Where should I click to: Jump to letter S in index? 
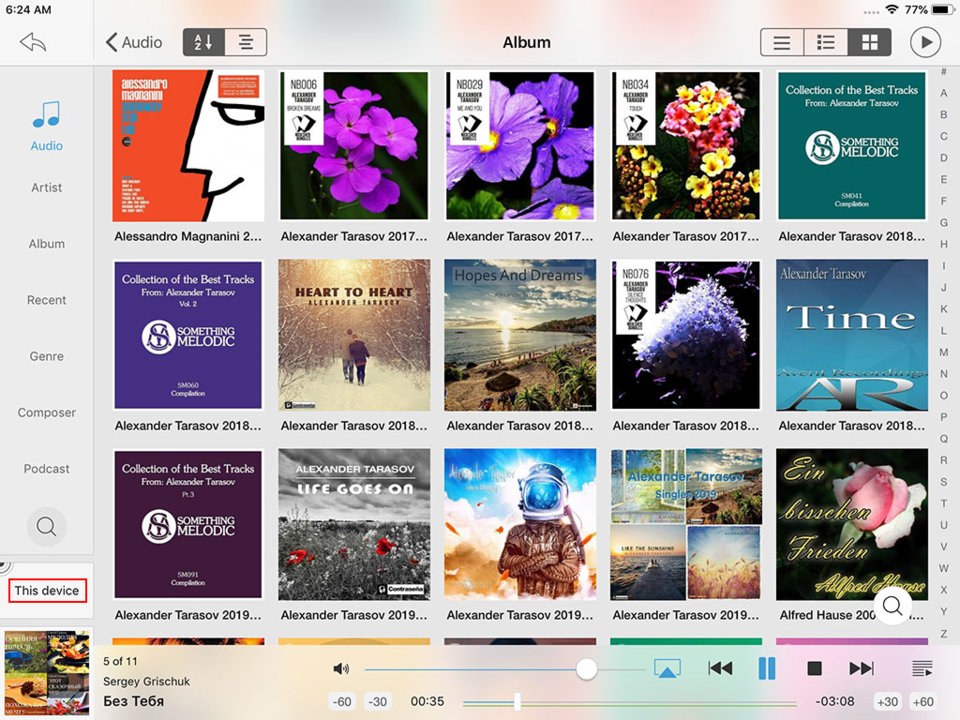943,482
